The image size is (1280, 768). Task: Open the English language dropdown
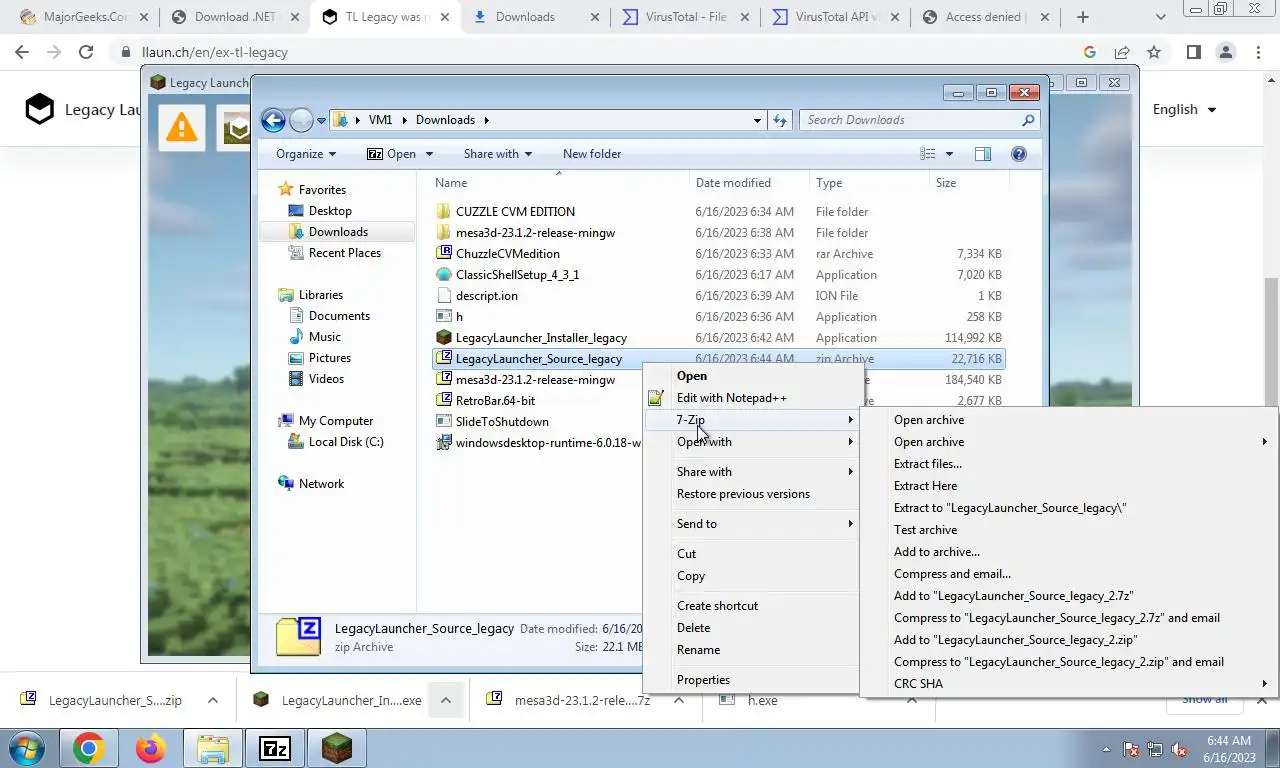point(1184,109)
